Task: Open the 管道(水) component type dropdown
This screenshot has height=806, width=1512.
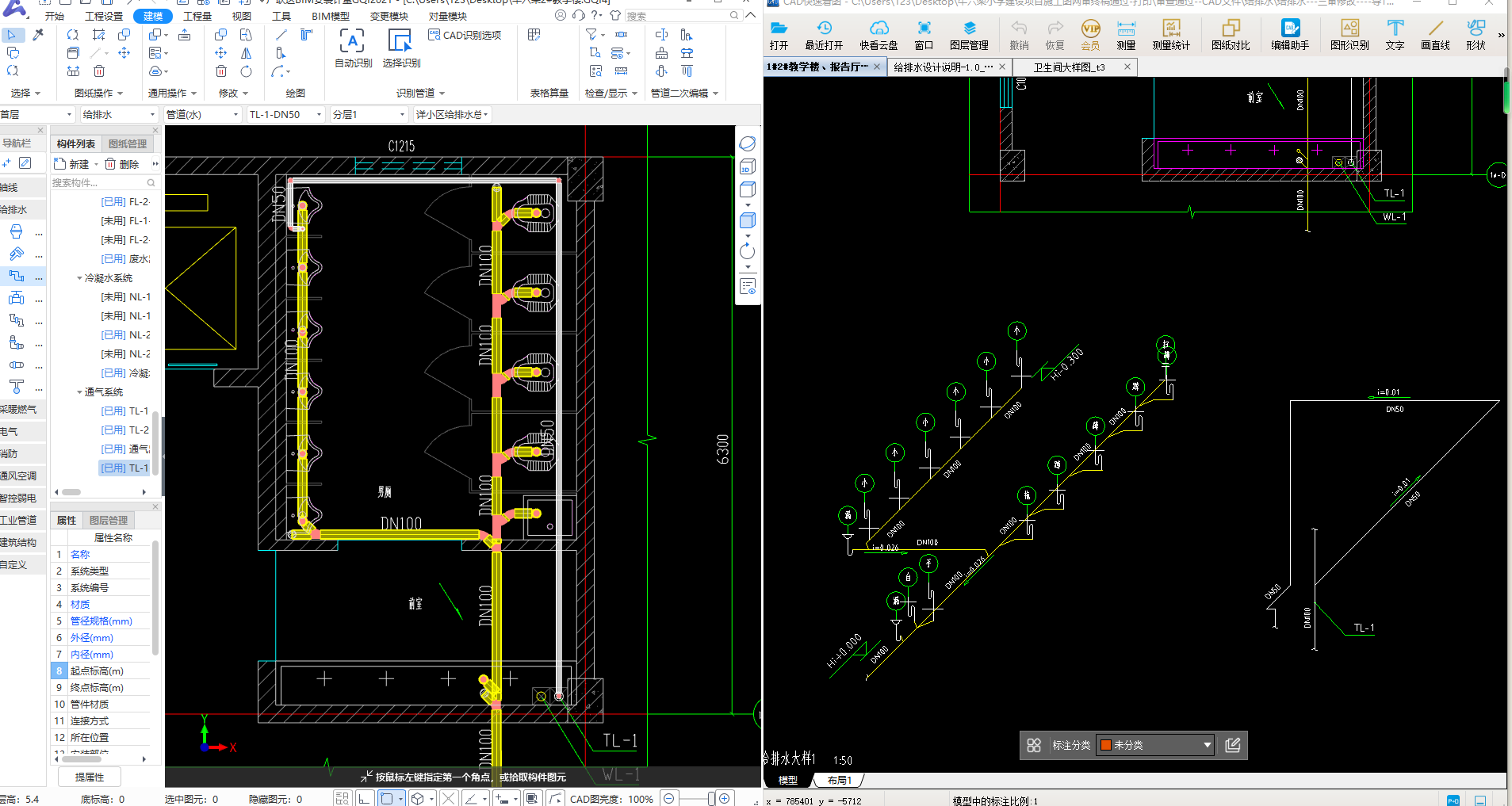Action: pos(201,114)
